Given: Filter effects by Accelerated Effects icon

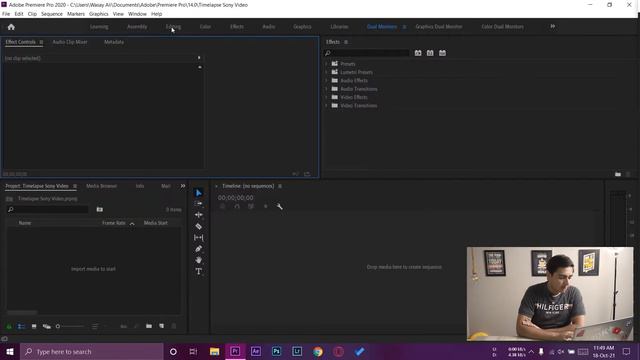Looking at the screenshot, I should click(418, 53).
